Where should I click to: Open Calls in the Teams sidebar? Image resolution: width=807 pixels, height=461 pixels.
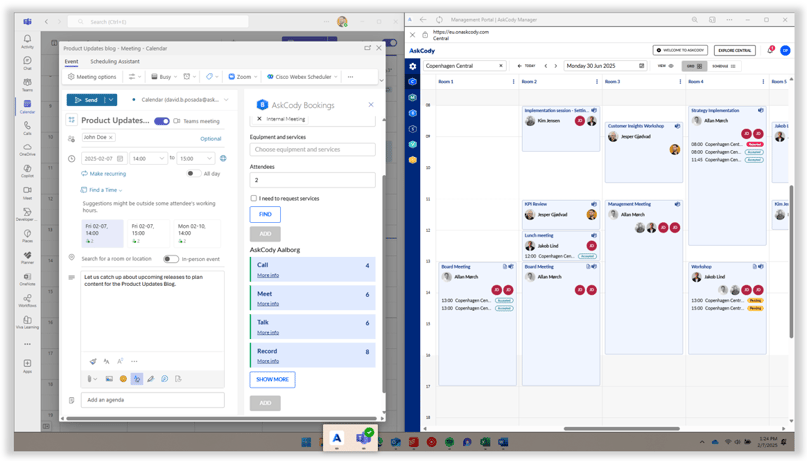27,128
